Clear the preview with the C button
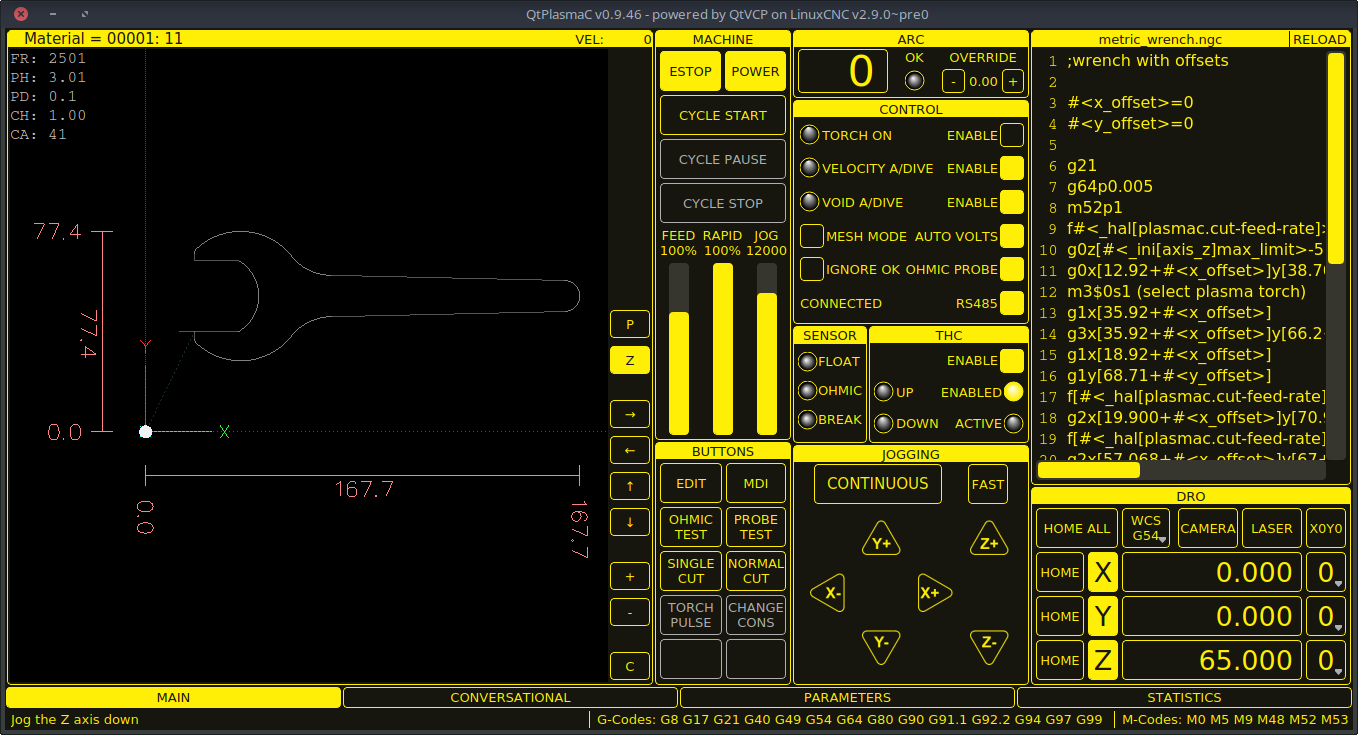Screen dimensions: 1358x735 pyautogui.click(x=630, y=666)
